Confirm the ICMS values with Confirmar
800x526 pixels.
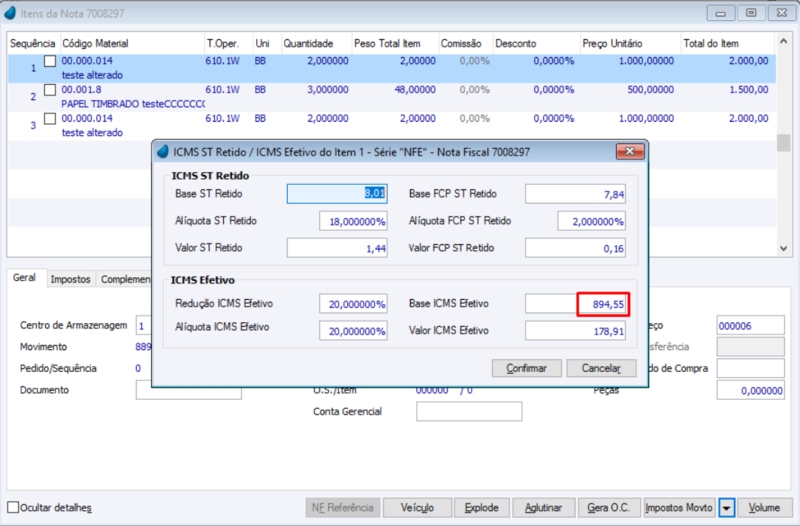[x=527, y=368]
